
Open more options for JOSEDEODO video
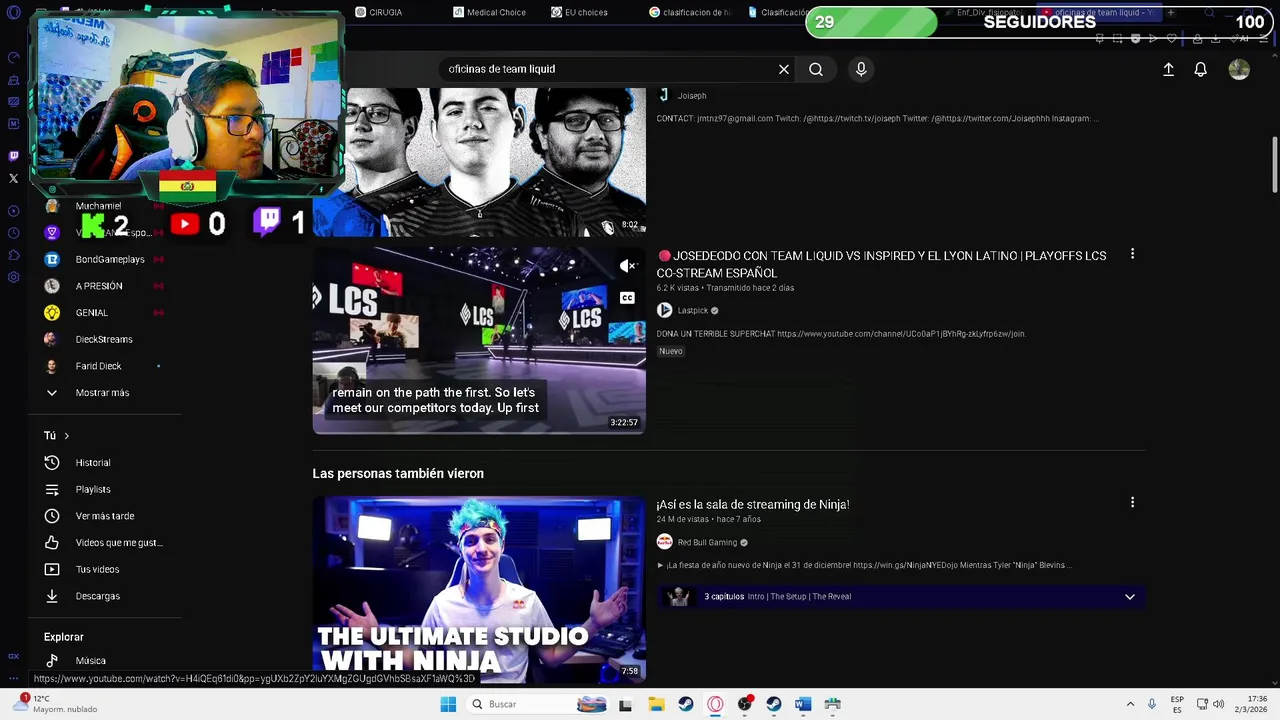point(1132,254)
